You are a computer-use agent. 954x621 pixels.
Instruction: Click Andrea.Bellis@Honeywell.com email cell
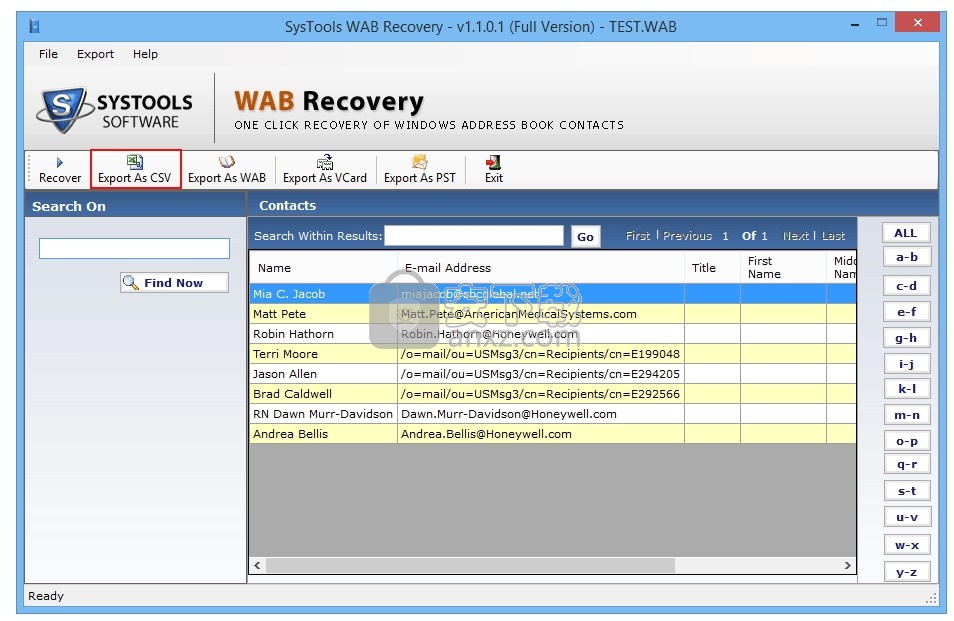541,434
